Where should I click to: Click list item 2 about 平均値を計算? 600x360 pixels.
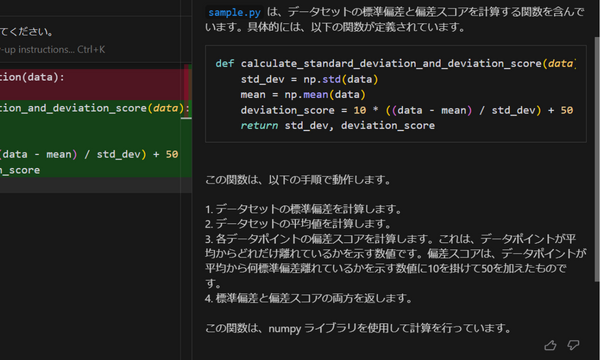pyautogui.click(x=298, y=224)
